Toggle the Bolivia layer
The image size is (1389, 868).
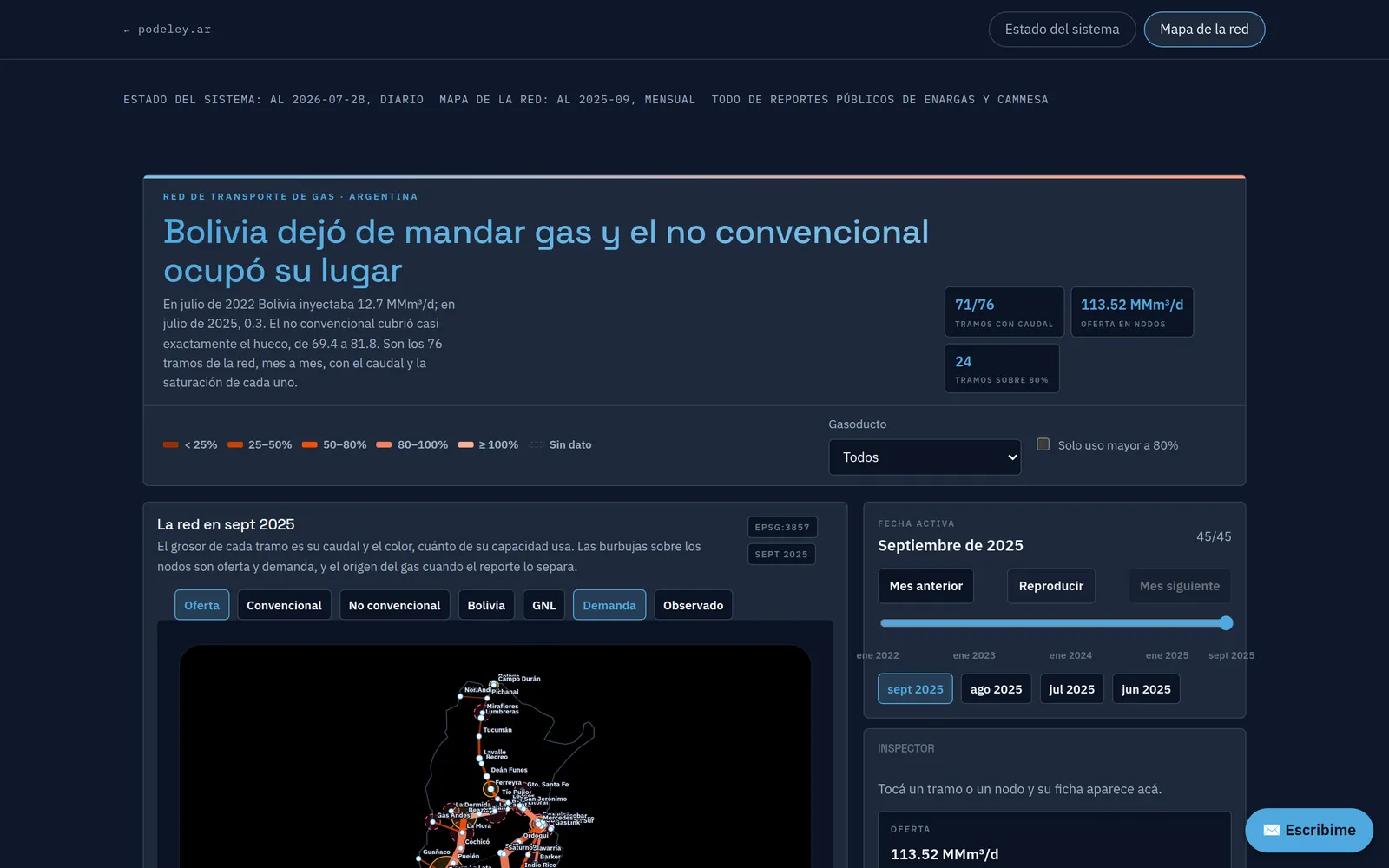click(486, 605)
